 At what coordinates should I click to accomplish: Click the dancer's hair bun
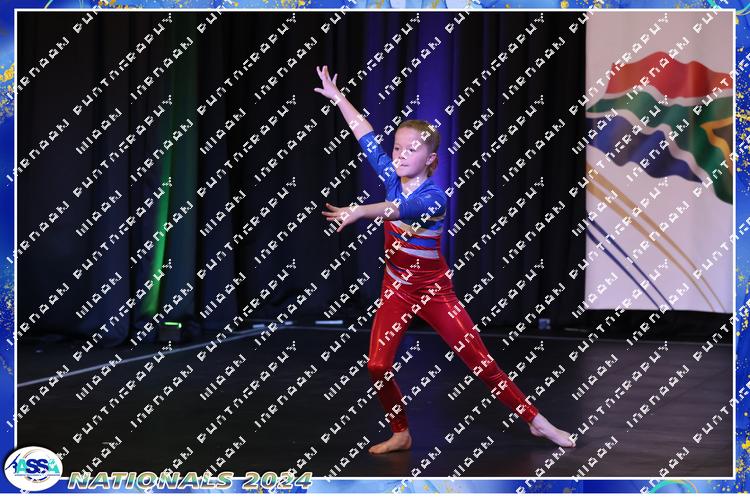433,135
